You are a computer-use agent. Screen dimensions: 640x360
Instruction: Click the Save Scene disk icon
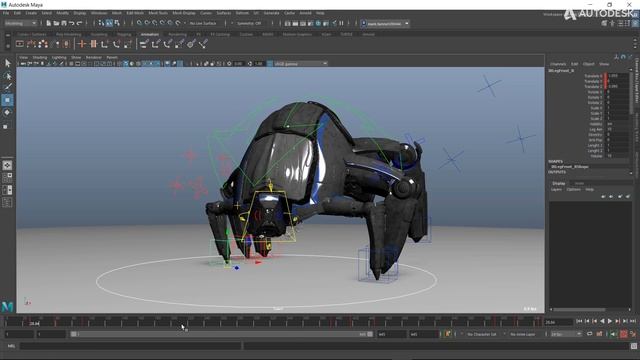(64, 23)
